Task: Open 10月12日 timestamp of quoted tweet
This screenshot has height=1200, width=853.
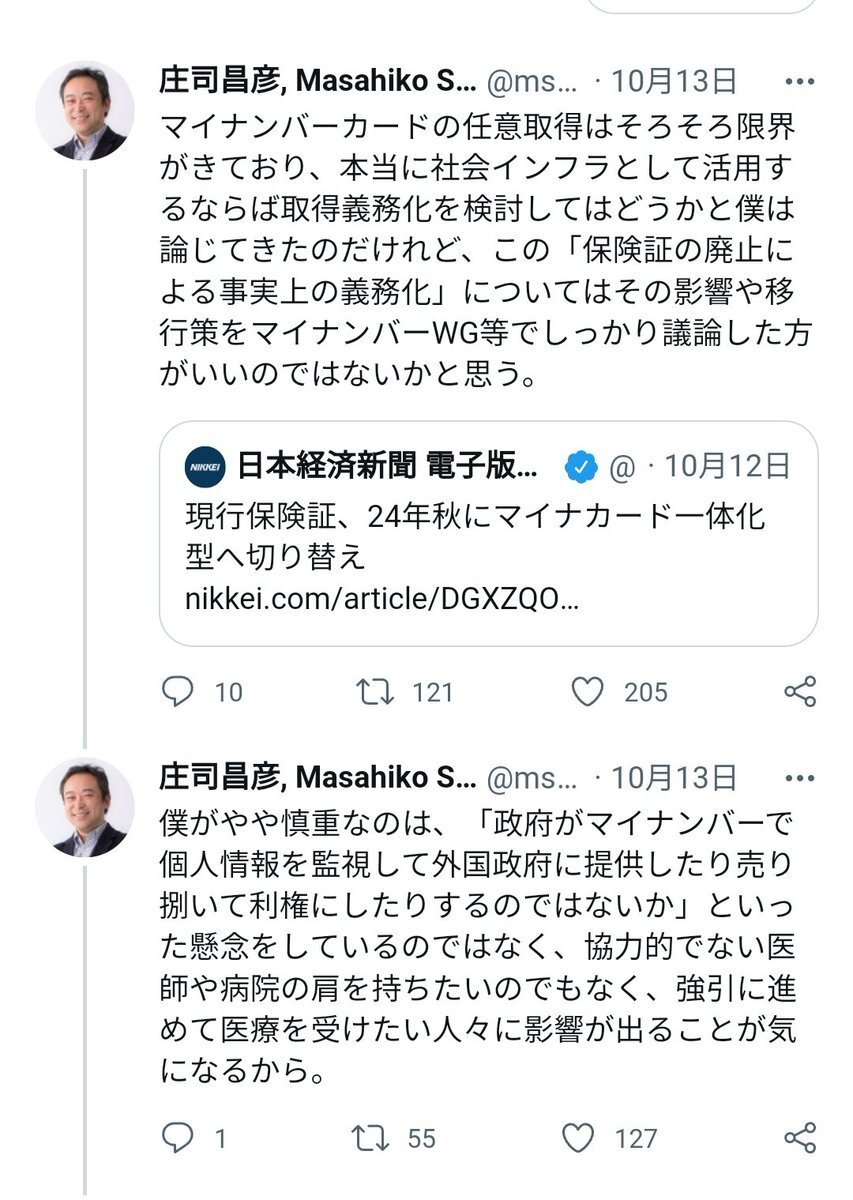Action: click(727, 466)
